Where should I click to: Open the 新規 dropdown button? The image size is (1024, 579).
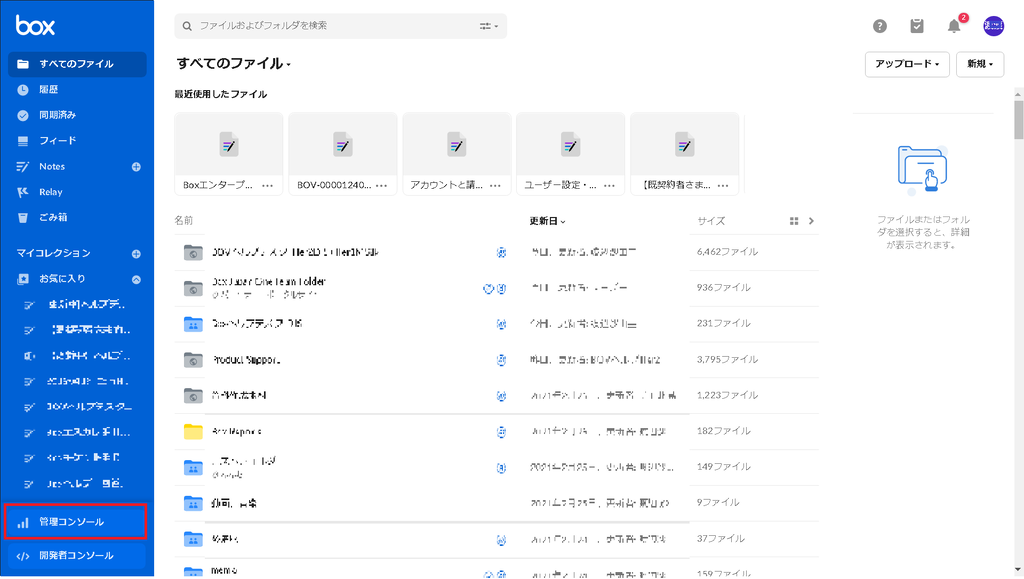pos(980,64)
